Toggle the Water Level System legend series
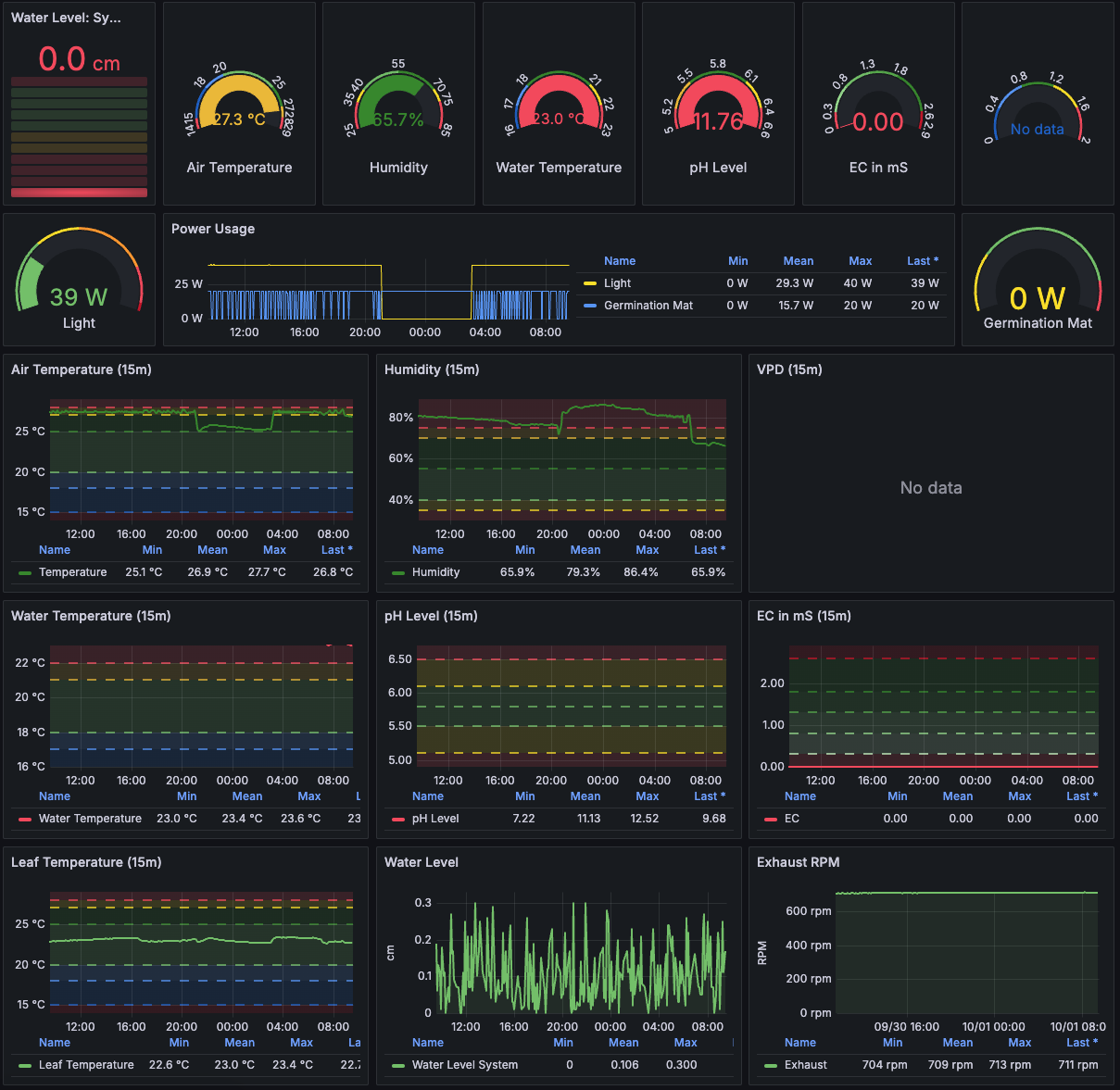The image size is (1120, 1090). [464, 1065]
